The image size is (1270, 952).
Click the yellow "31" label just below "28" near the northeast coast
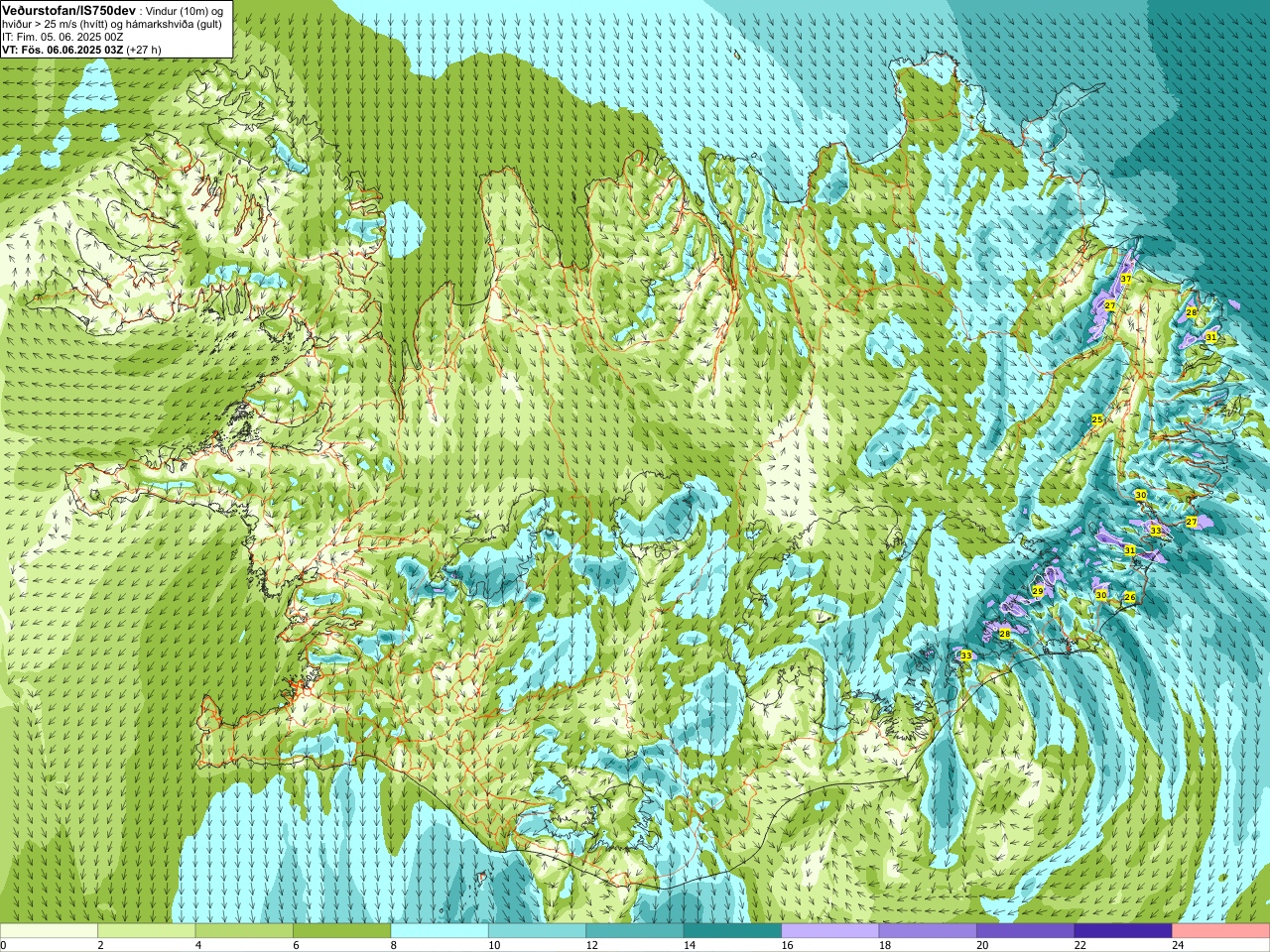(x=1211, y=337)
